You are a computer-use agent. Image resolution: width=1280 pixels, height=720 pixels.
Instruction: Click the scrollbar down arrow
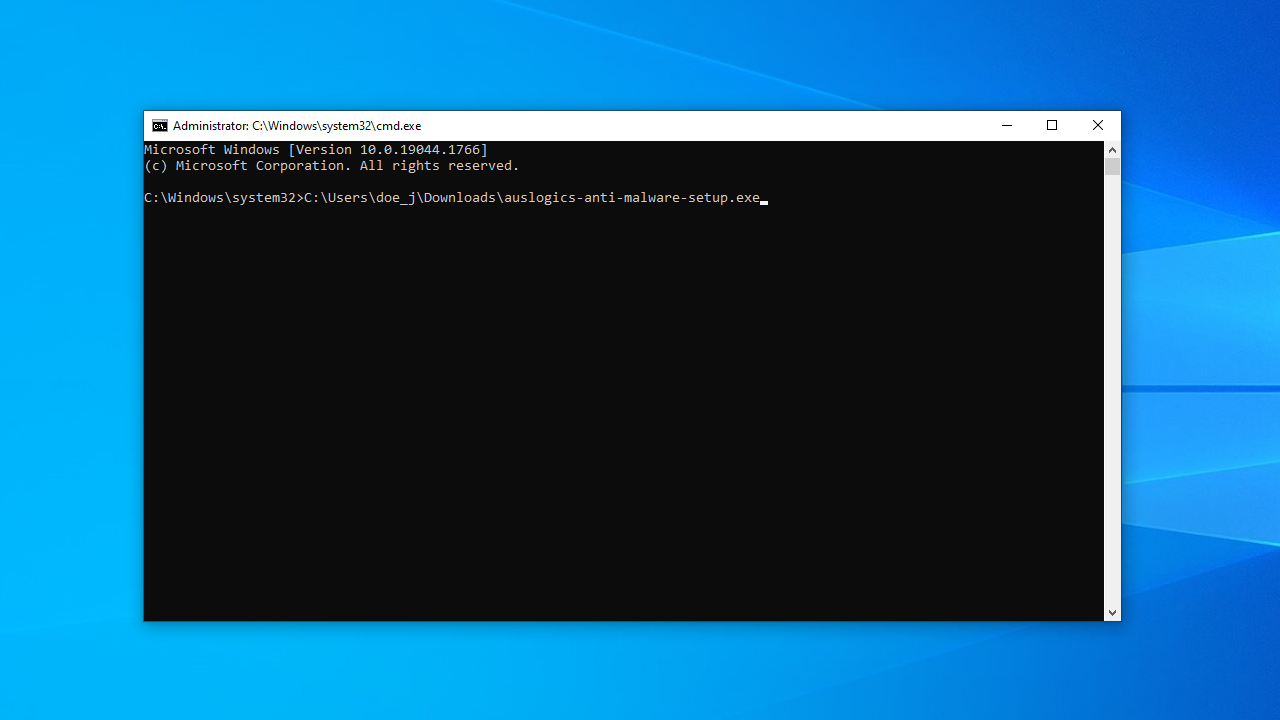pos(1112,612)
